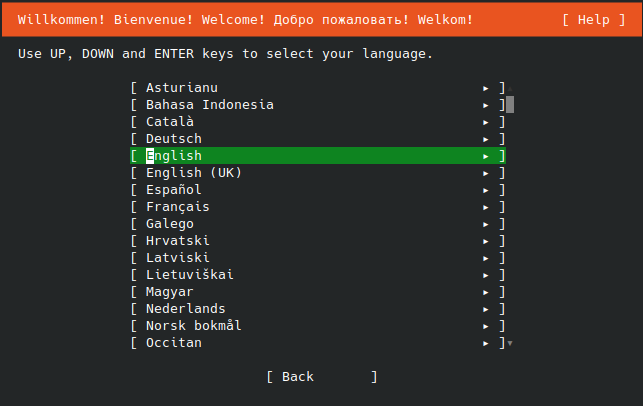The height and width of the screenshot is (406, 643).
Task: Expand the highlighted English entry arrow
Action: click(x=486, y=156)
